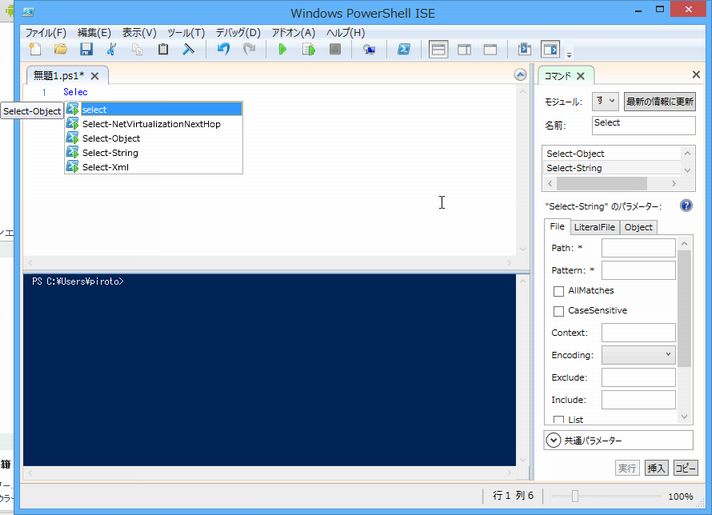Open new remote PowerShell tab icon
This screenshot has width=712, height=515.
point(369,49)
